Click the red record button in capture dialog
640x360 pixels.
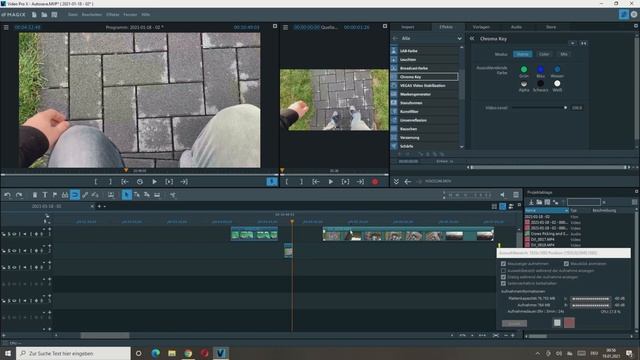tap(569, 323)
